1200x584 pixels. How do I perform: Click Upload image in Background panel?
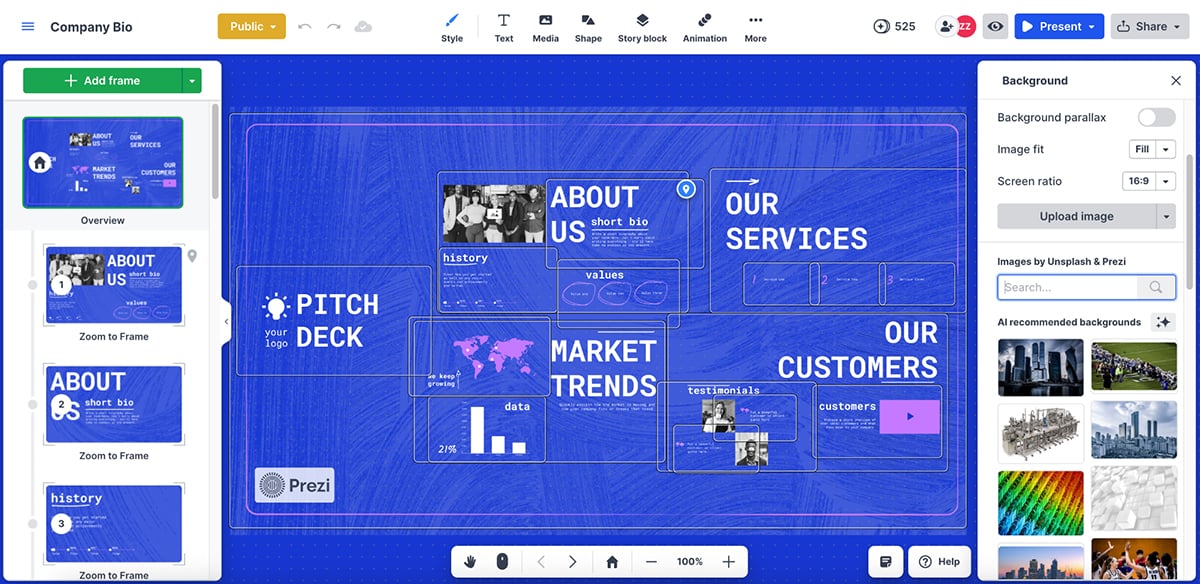[x=1076, y=216]
